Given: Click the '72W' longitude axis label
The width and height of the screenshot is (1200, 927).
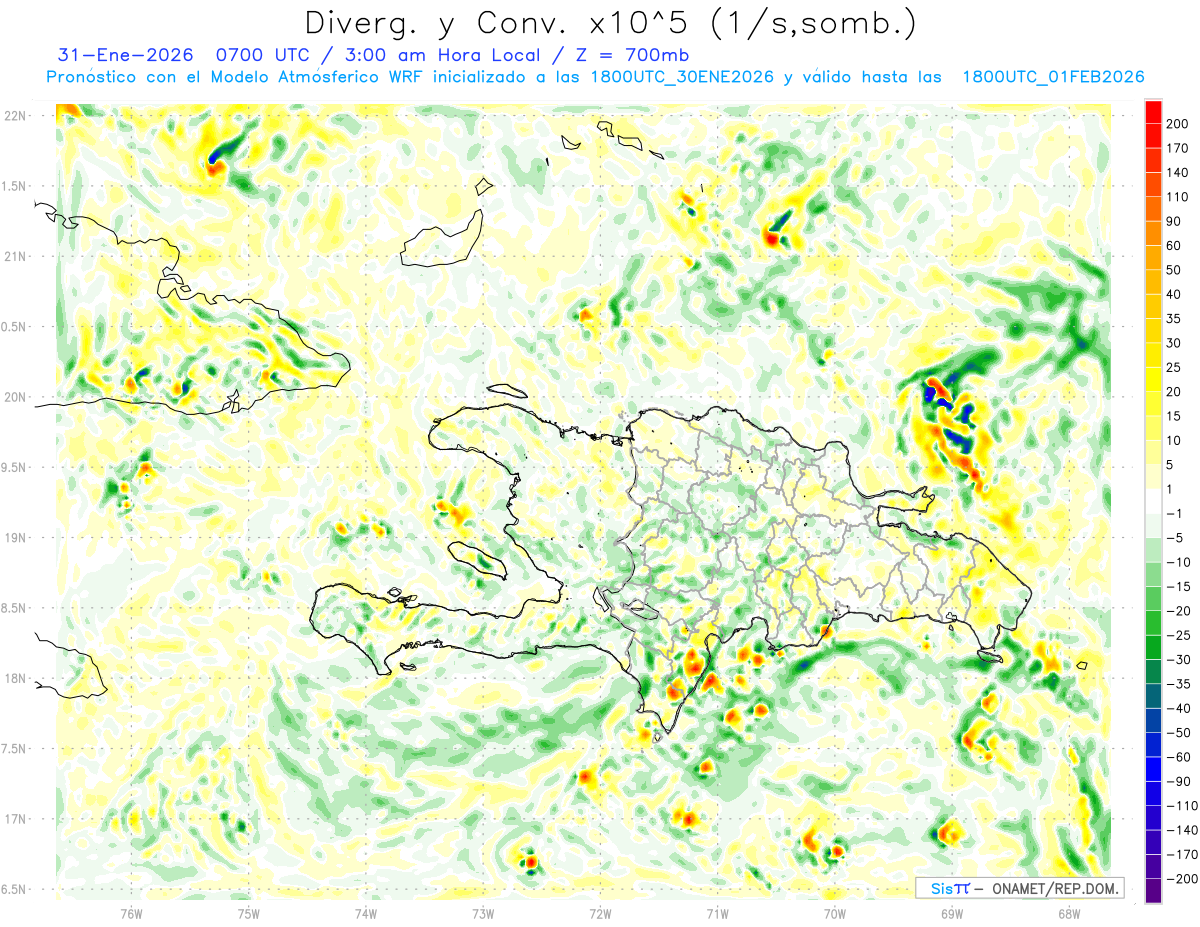Looking at the screenshot, I should click(x=600, y=913).
